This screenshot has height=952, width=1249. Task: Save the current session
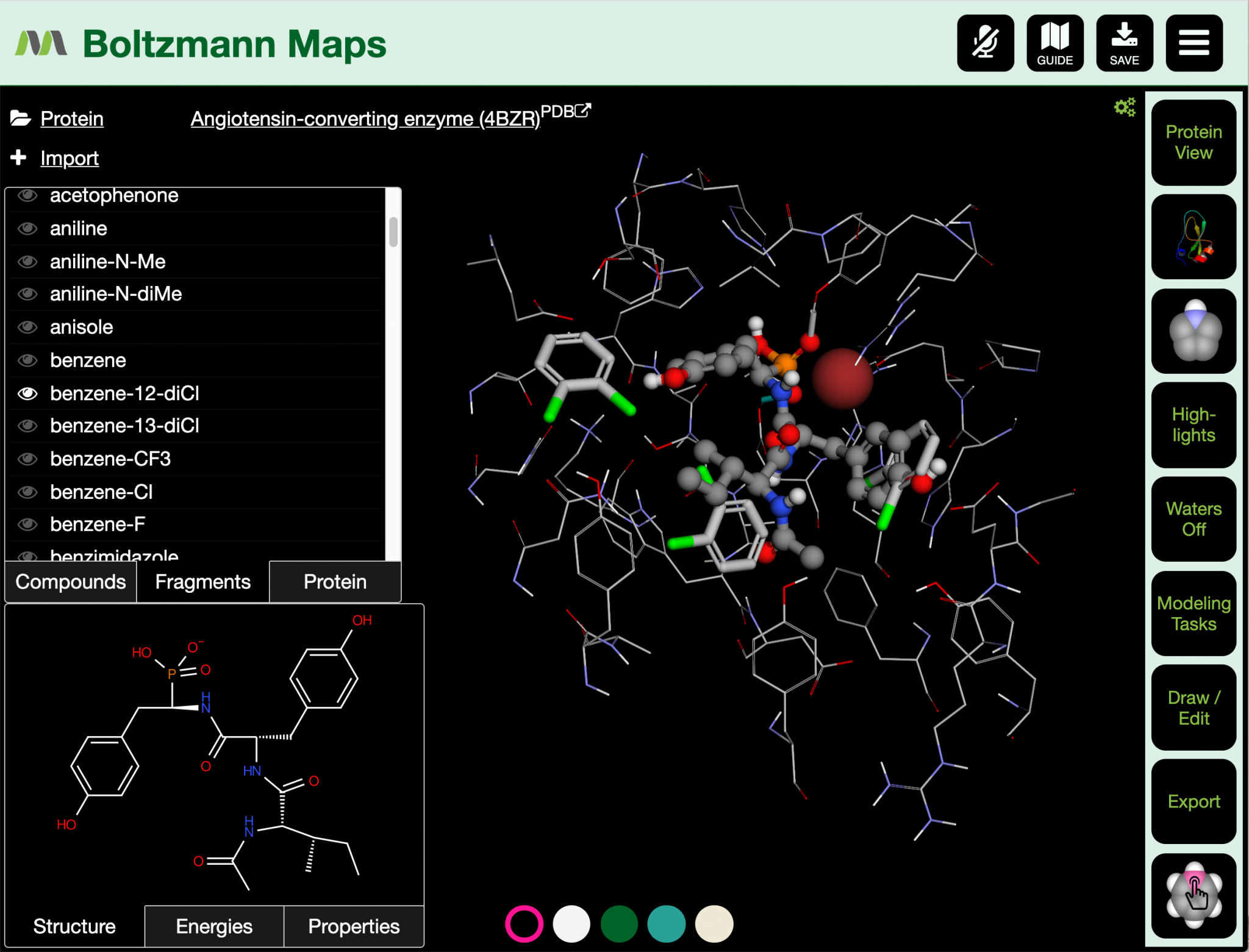(x=1124, y=43)
